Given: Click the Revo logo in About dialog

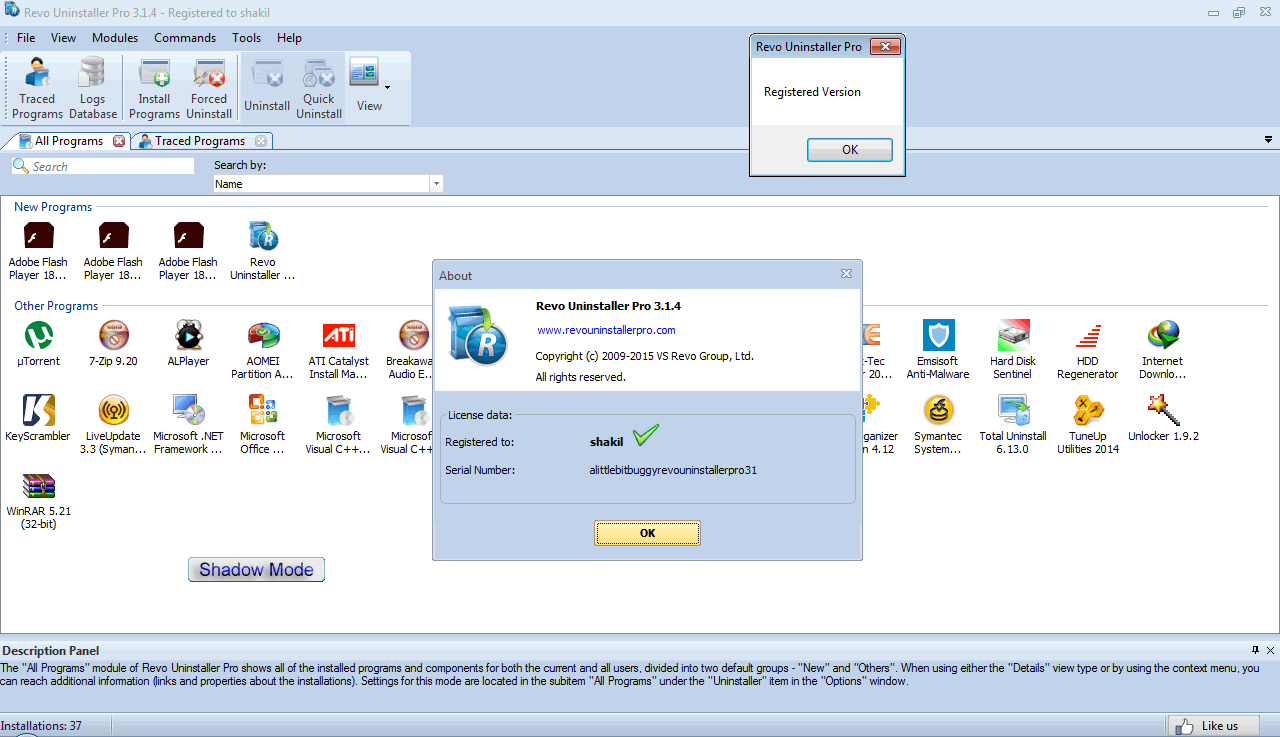Looking at the screenshot, I should tap(477, 335).
